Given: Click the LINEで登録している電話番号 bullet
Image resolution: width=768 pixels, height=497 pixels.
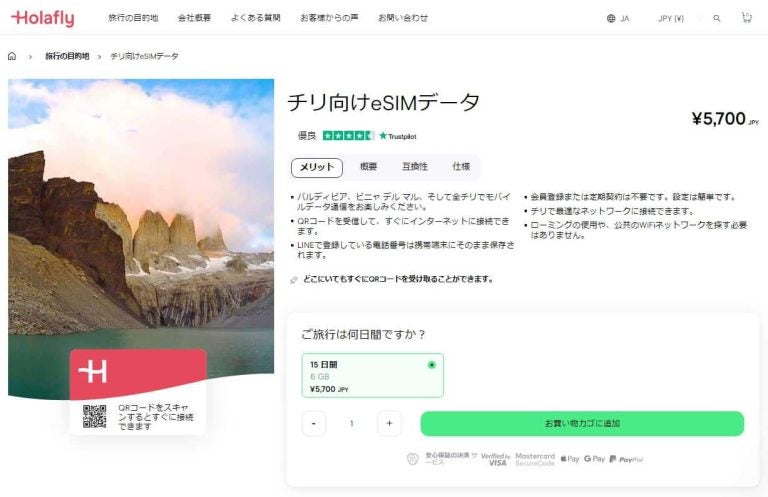Looking at the screenshot, I should (406, 250).
